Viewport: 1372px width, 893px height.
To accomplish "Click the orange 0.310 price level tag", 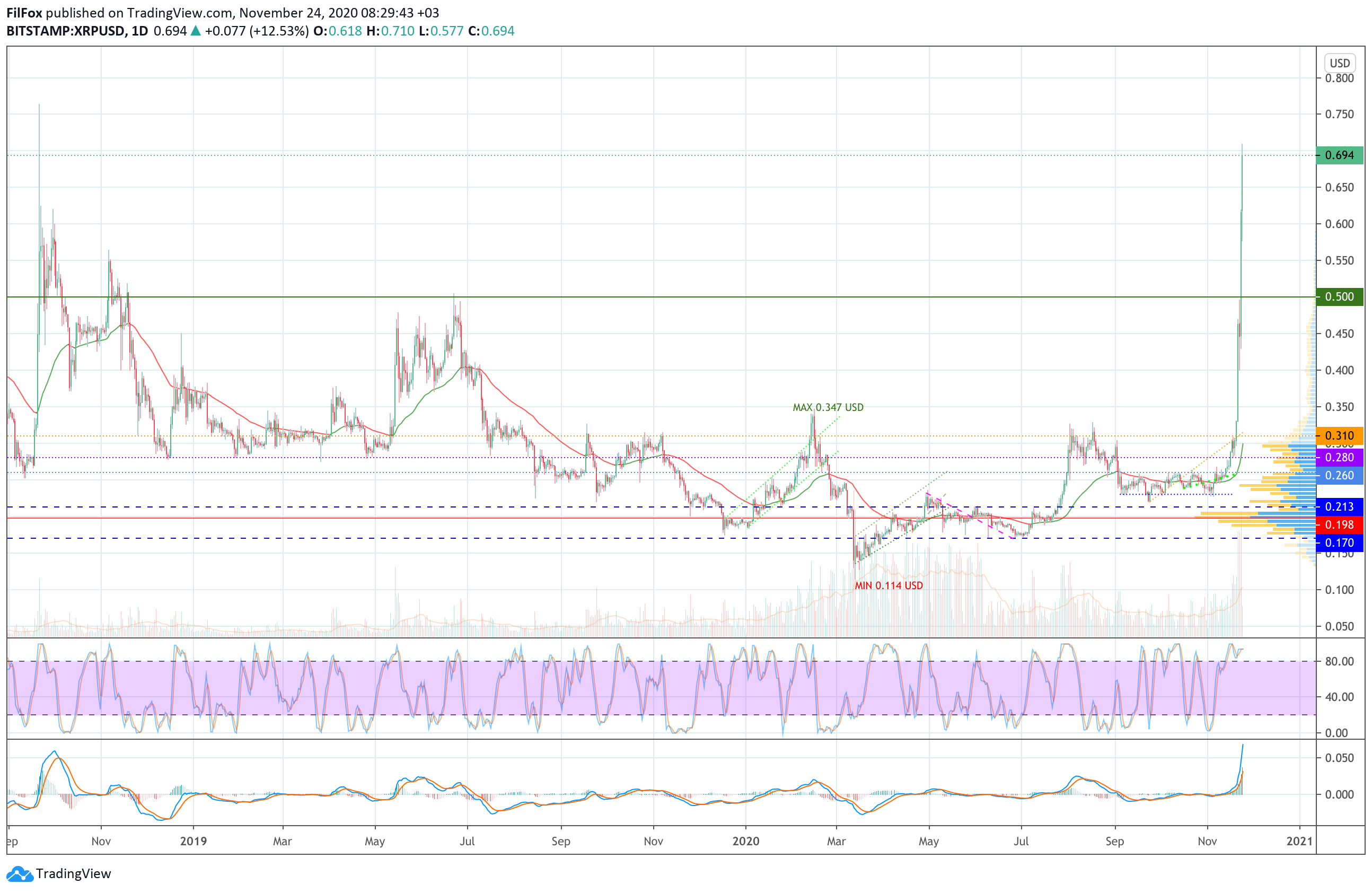I will (x=1339, y=436).
